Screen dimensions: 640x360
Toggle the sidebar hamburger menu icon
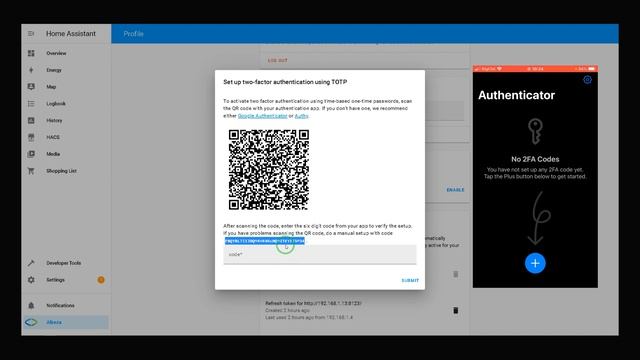[31, 33]
